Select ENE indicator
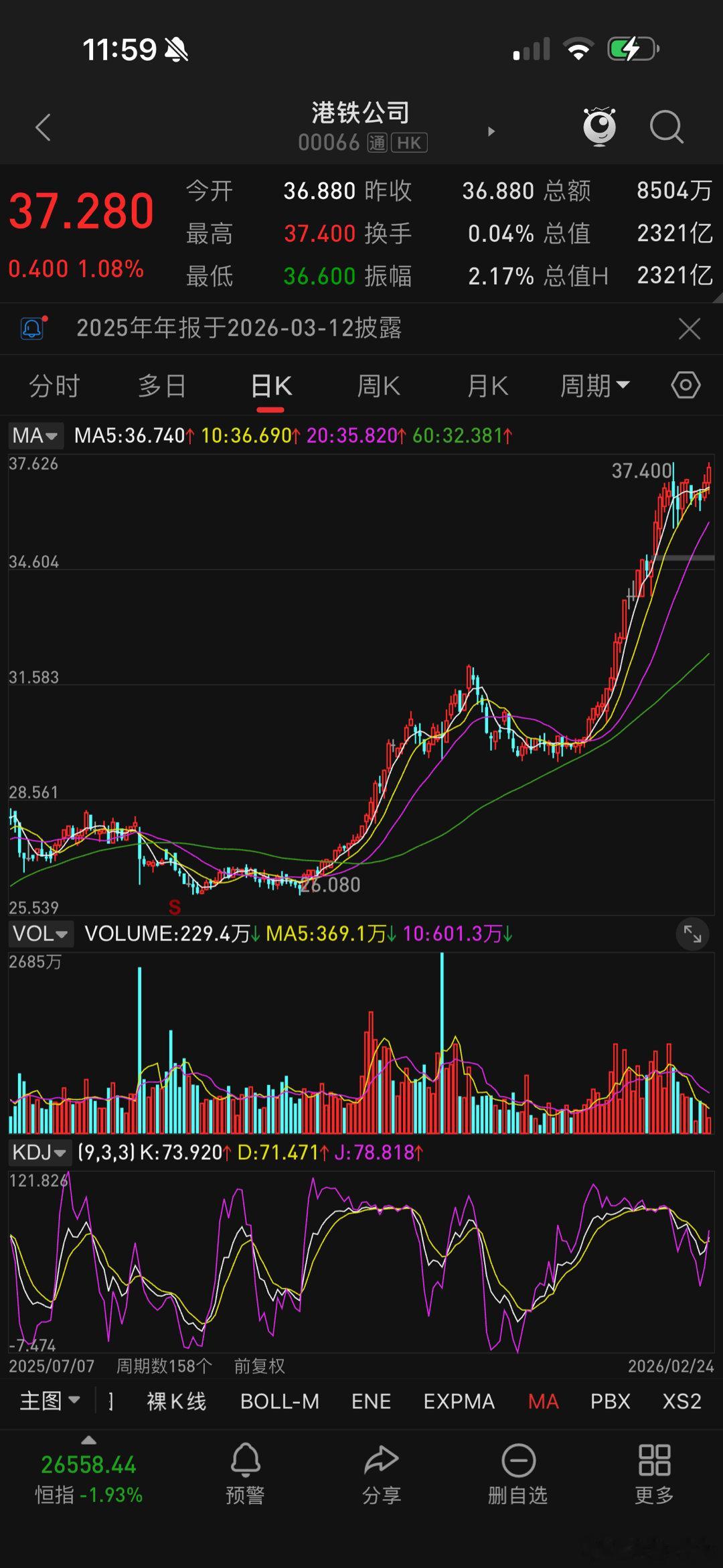 pyautogui.click(x=372, y=1401)
